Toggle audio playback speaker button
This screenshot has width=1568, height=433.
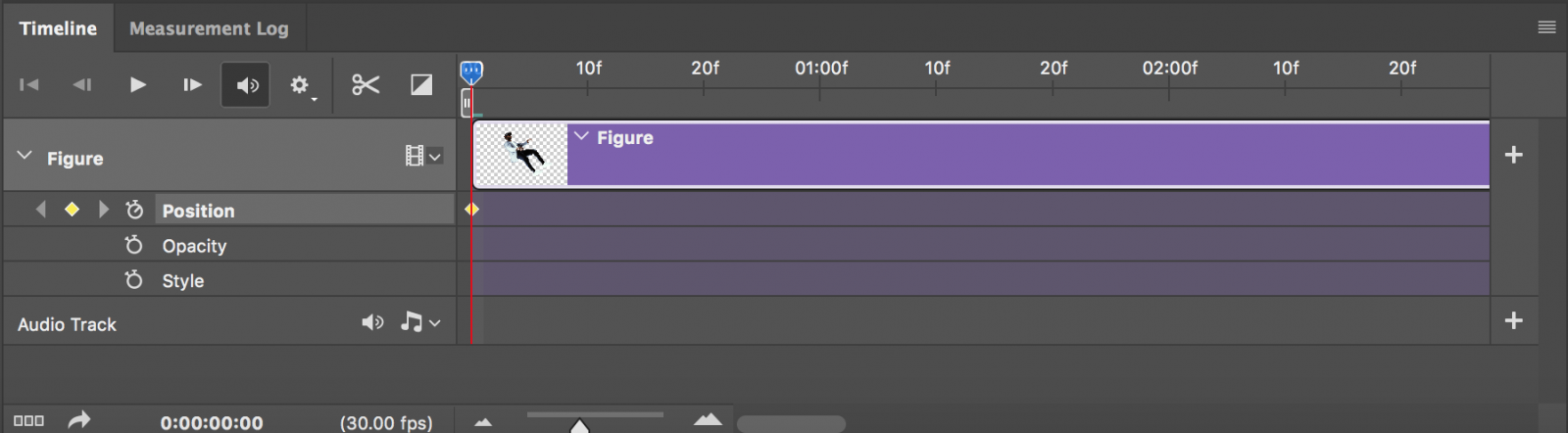[x=246, y=85]
